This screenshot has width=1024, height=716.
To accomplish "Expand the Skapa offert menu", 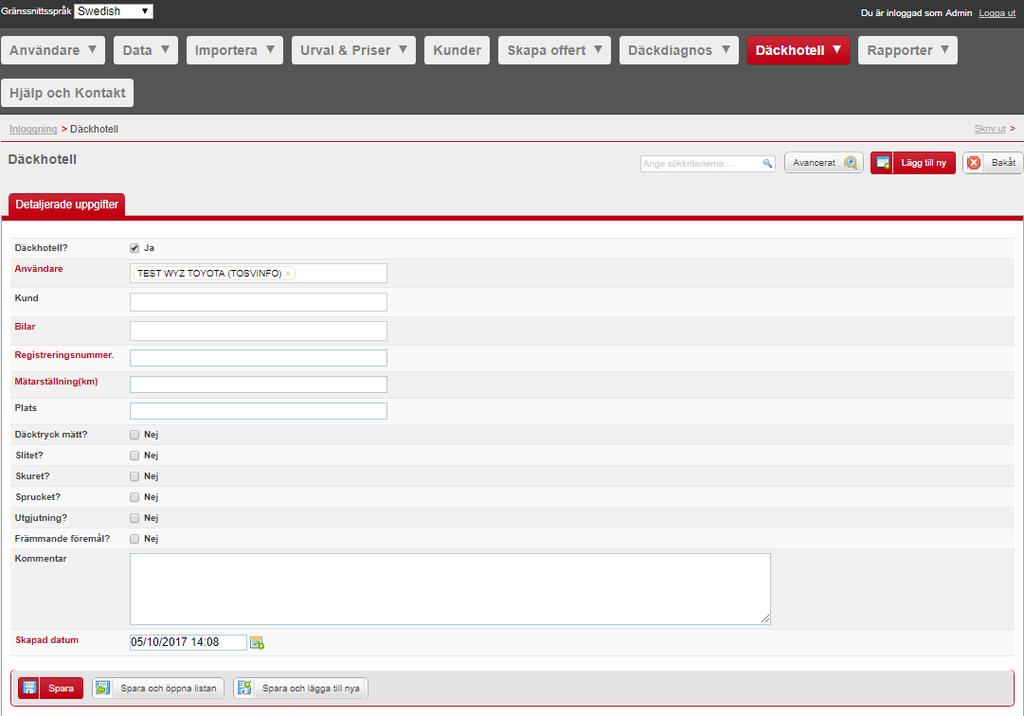I will point(554,50).
